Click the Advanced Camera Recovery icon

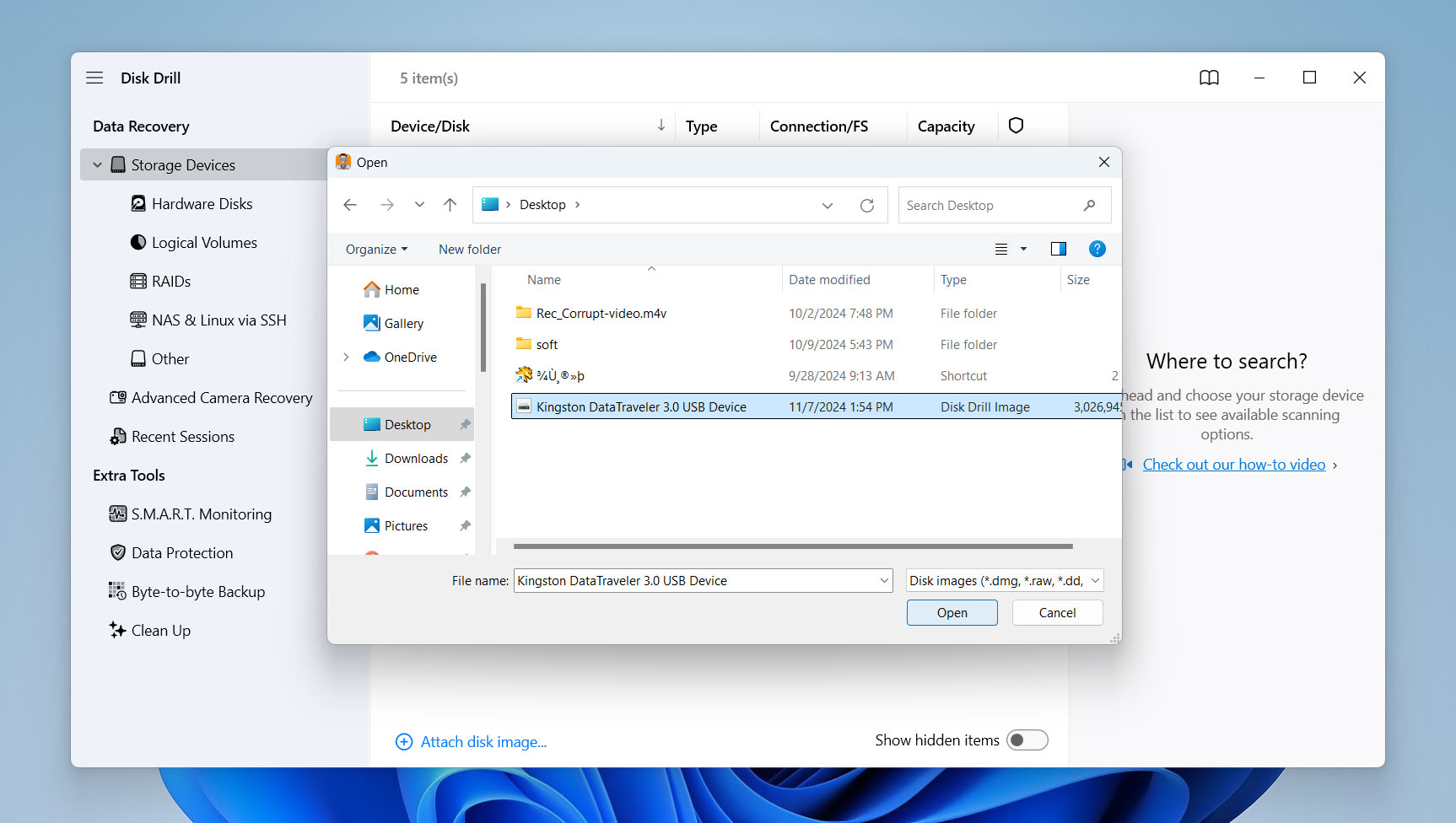point(118,397)
